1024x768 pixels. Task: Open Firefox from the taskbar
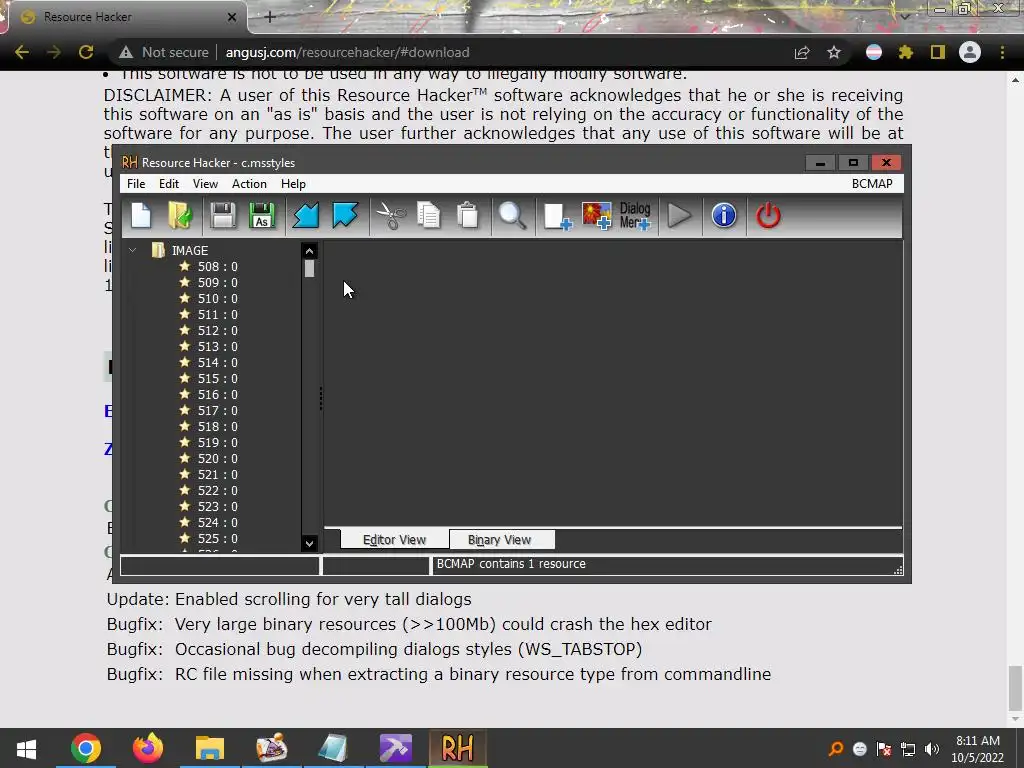pos(148,748)
